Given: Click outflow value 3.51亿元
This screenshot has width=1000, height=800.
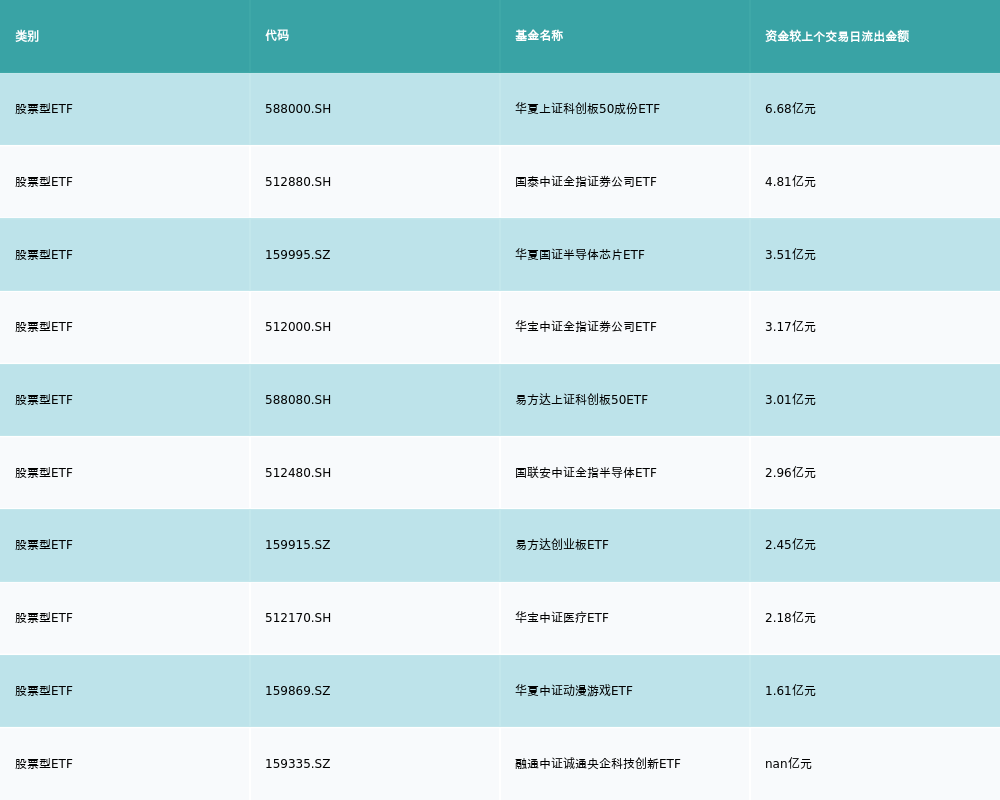Looking at the screenshot, I should click(790, 255).
